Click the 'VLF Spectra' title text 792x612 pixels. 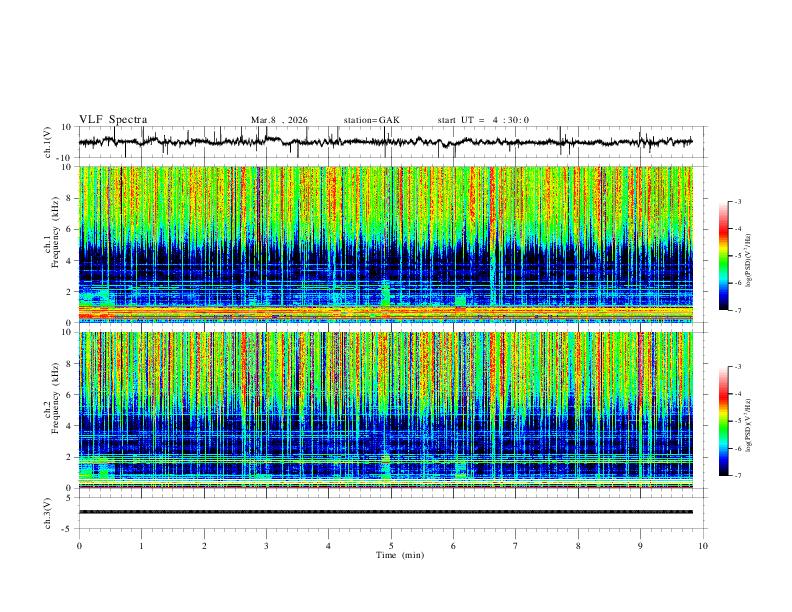(x=113, y=120)
